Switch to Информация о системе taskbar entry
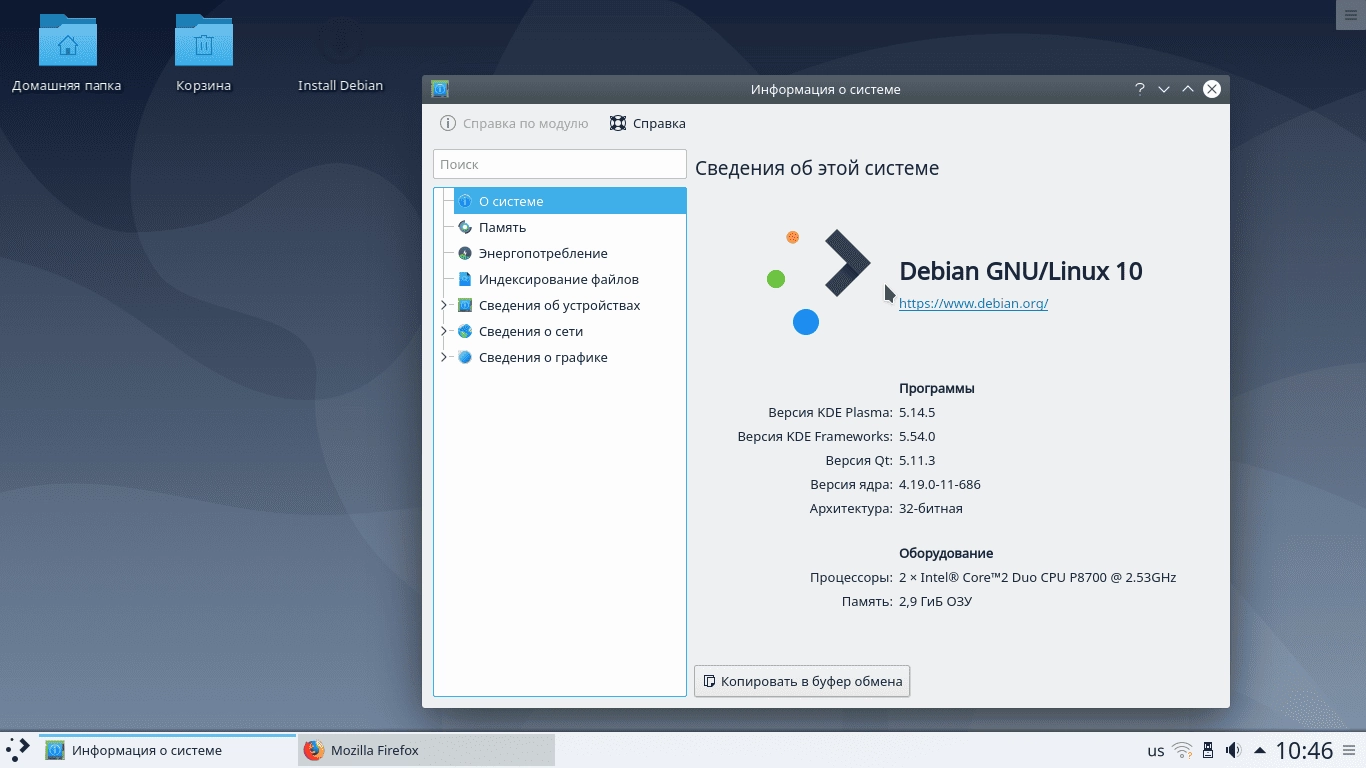The image size is (1366, 768). click(168, 750)
